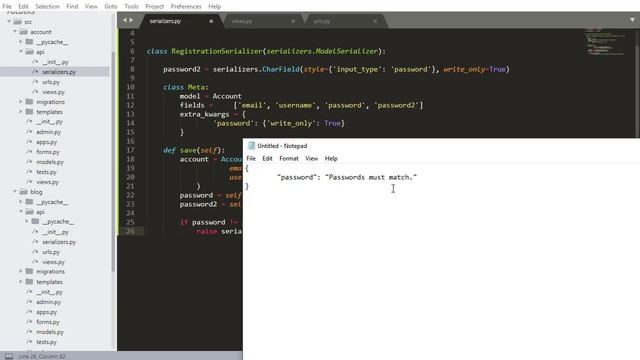640x360 pixels.
Task: Open Notepad's Help menu
Action: click(x=331, y=158)
